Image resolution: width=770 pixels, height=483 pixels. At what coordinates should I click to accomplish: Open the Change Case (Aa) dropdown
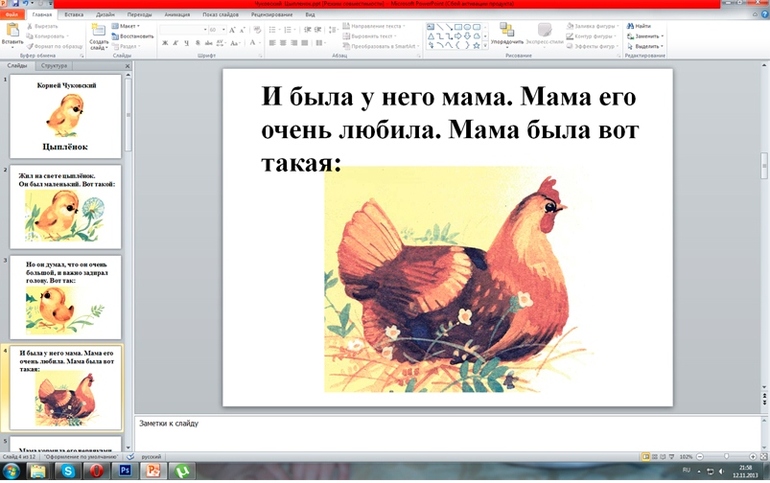(x=235, y=43)
